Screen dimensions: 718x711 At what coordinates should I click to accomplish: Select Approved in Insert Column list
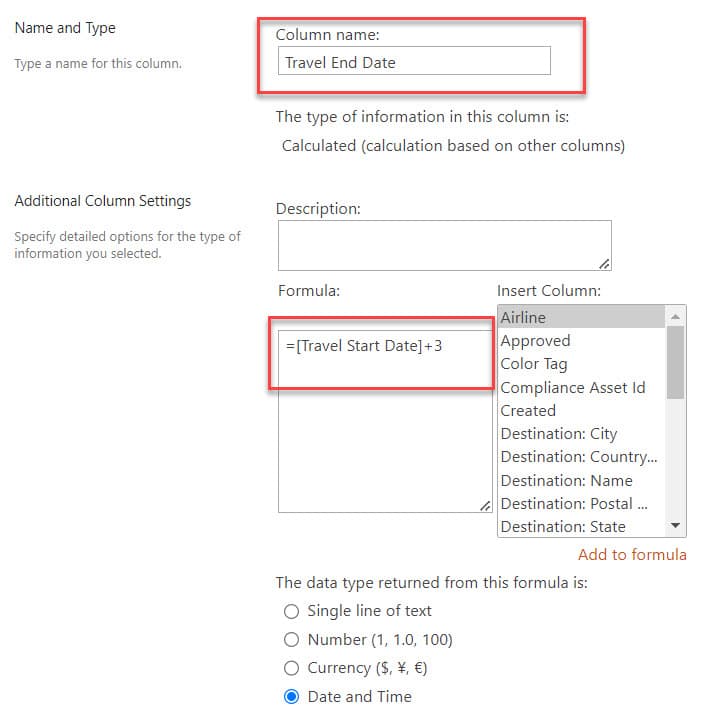click(x=582, y=341)
